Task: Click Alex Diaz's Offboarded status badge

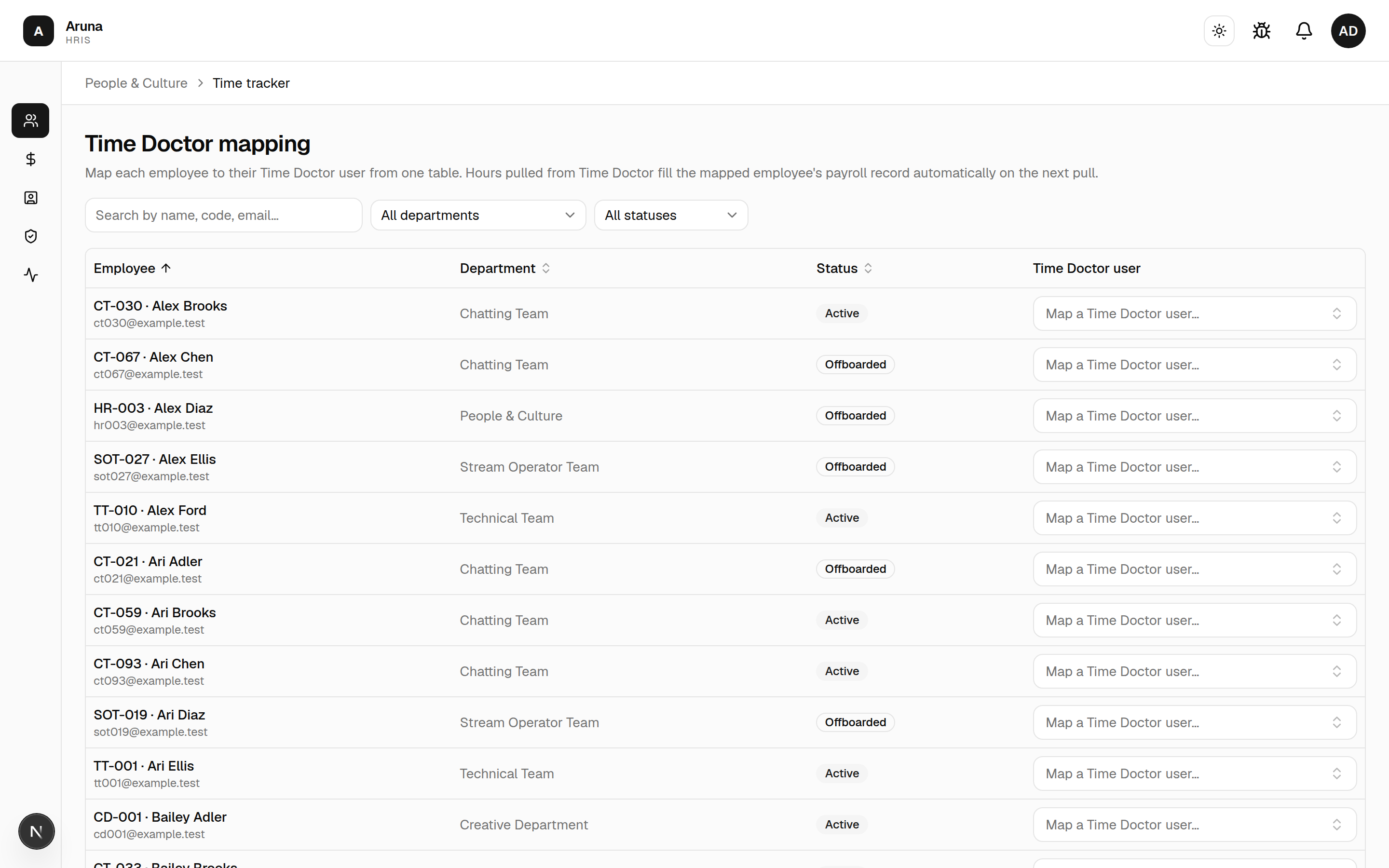Action: coord(855,416)
